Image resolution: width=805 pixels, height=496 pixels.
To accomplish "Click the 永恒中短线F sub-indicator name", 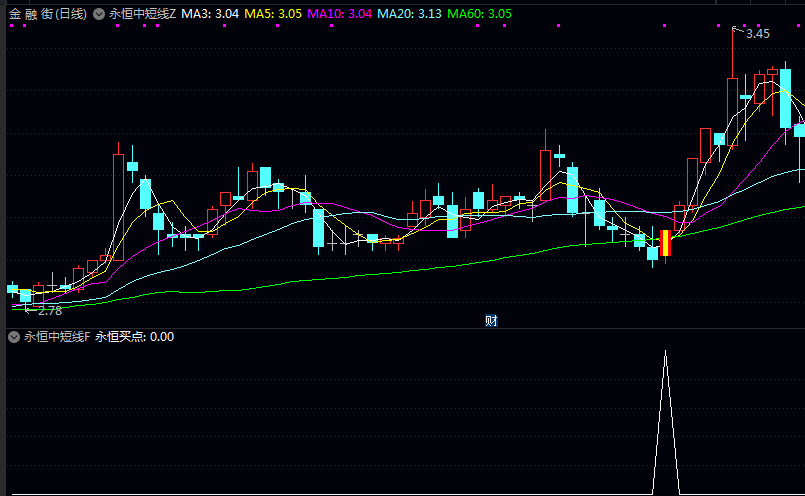I will pyautogui.click(x=57, y=337).
